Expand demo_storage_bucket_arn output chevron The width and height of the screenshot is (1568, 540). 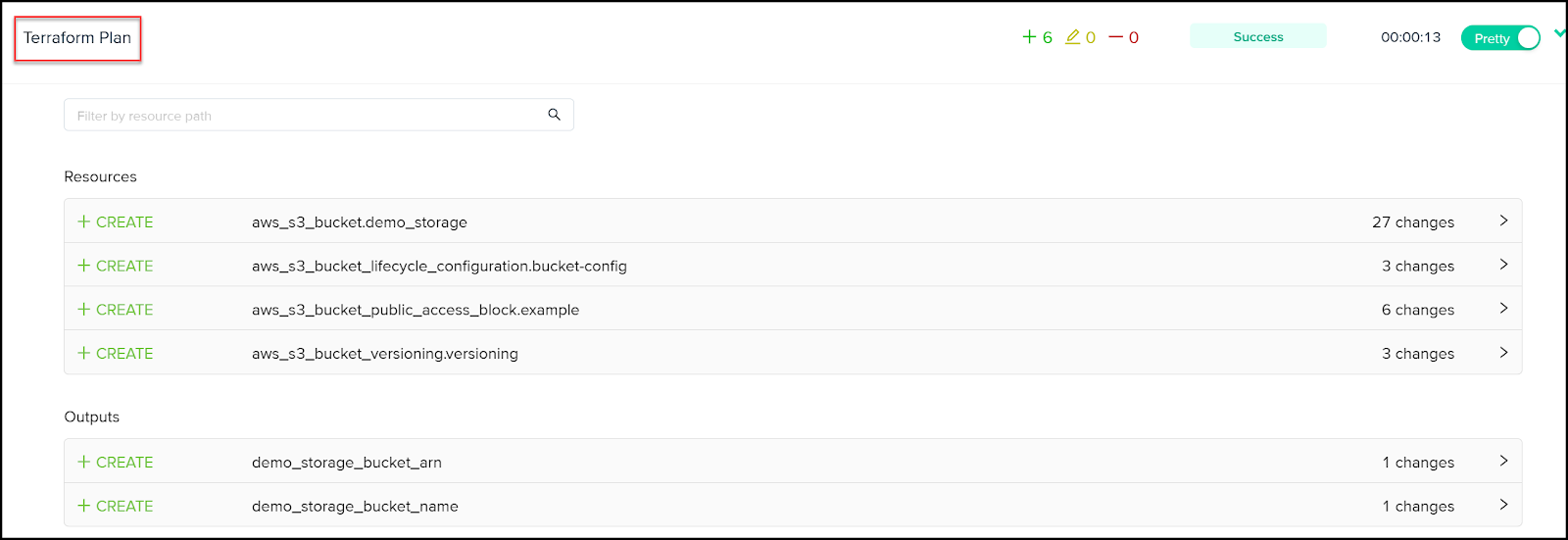[1503, 461]
